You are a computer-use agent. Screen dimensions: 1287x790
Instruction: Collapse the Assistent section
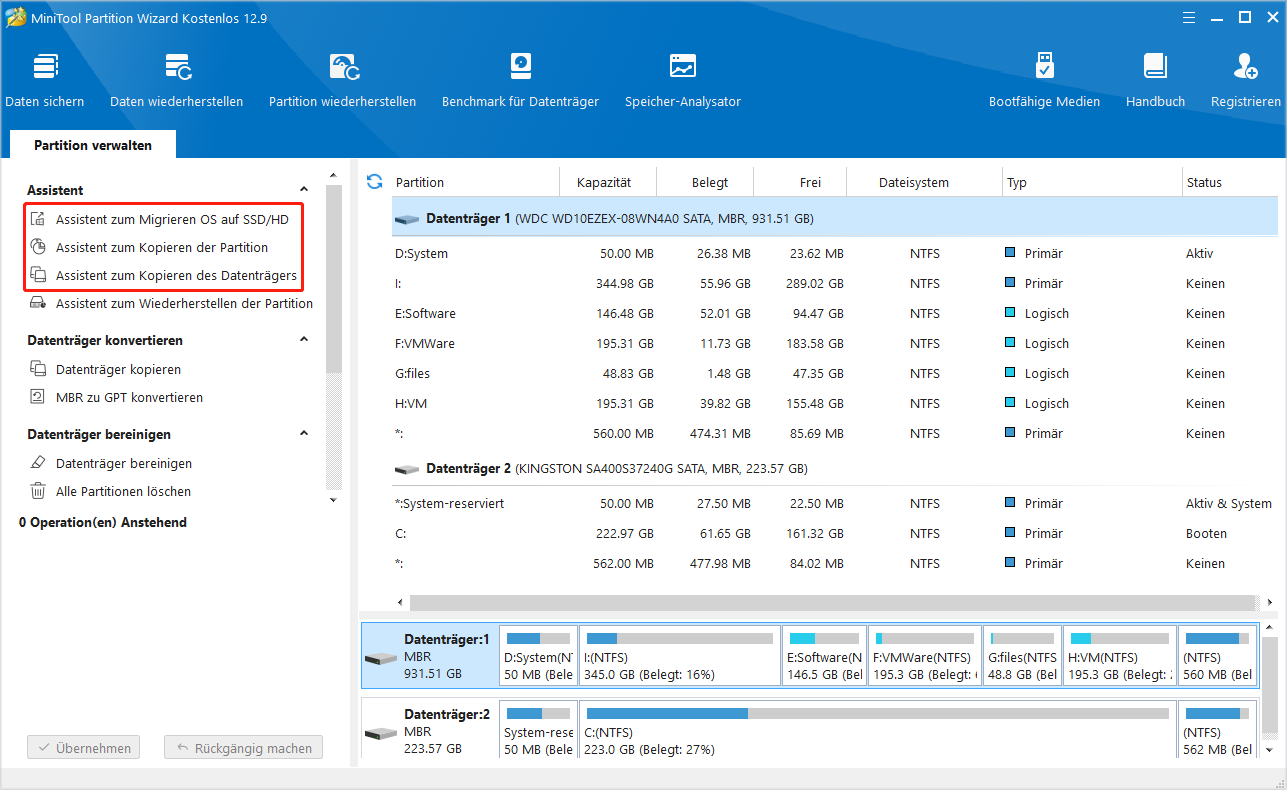tap(304, 189)
